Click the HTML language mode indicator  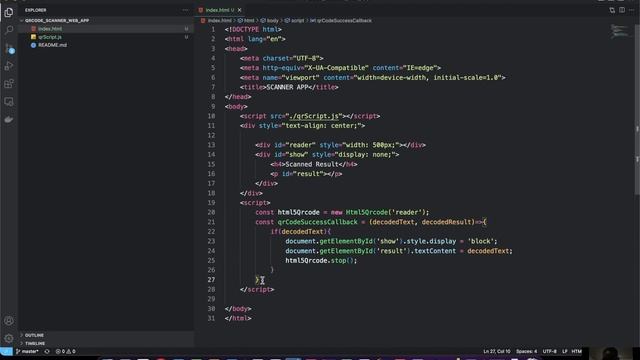[x=576, y=351]
